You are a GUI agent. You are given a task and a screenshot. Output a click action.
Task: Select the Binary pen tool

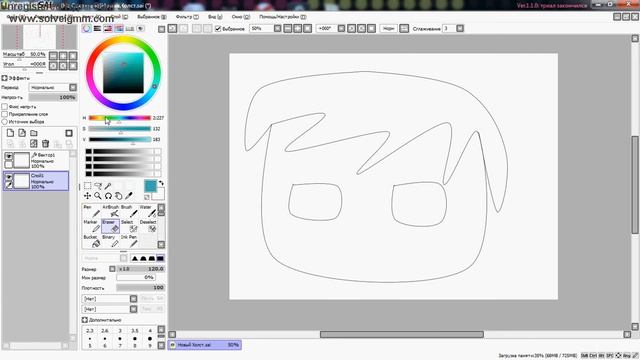tap(110, 241)
